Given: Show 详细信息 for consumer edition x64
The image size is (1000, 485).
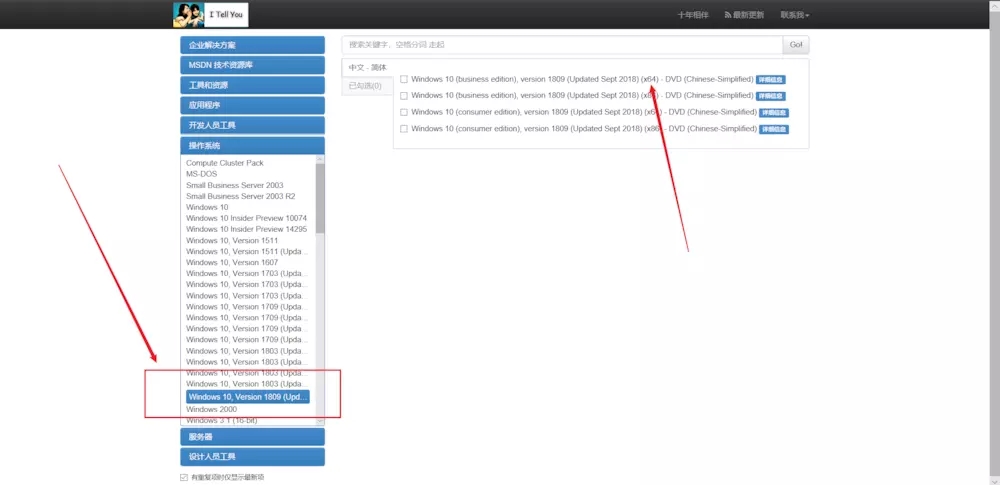Looking at the screenshot, I should [774, 113].
